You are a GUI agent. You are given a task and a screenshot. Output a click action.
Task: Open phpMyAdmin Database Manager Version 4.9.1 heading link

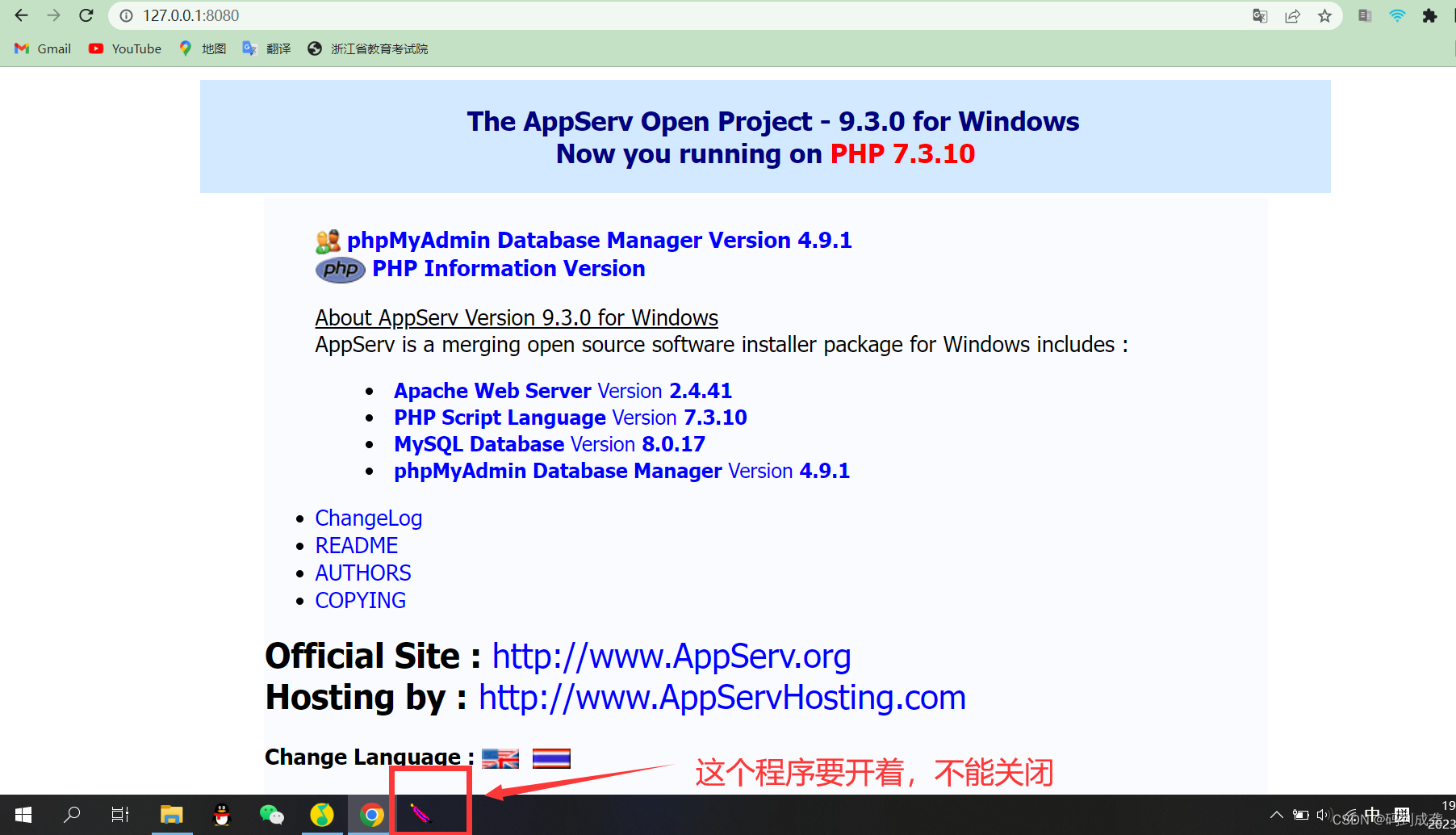coord(599,240)
